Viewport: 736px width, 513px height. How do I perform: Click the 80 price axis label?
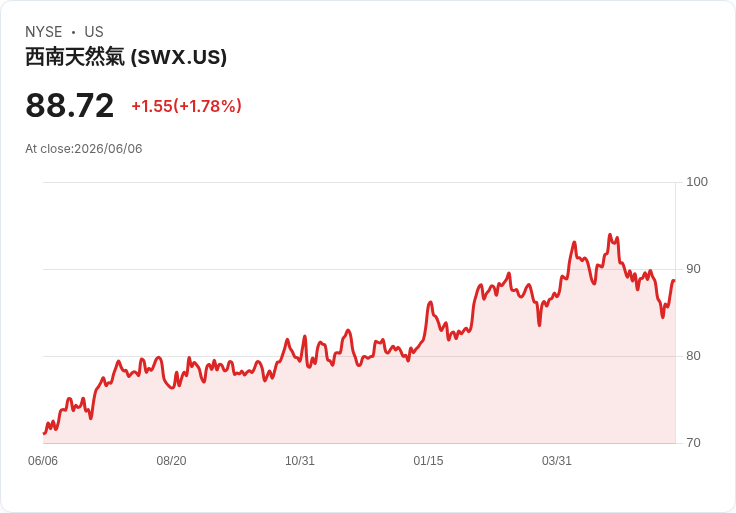click(693, 356)
